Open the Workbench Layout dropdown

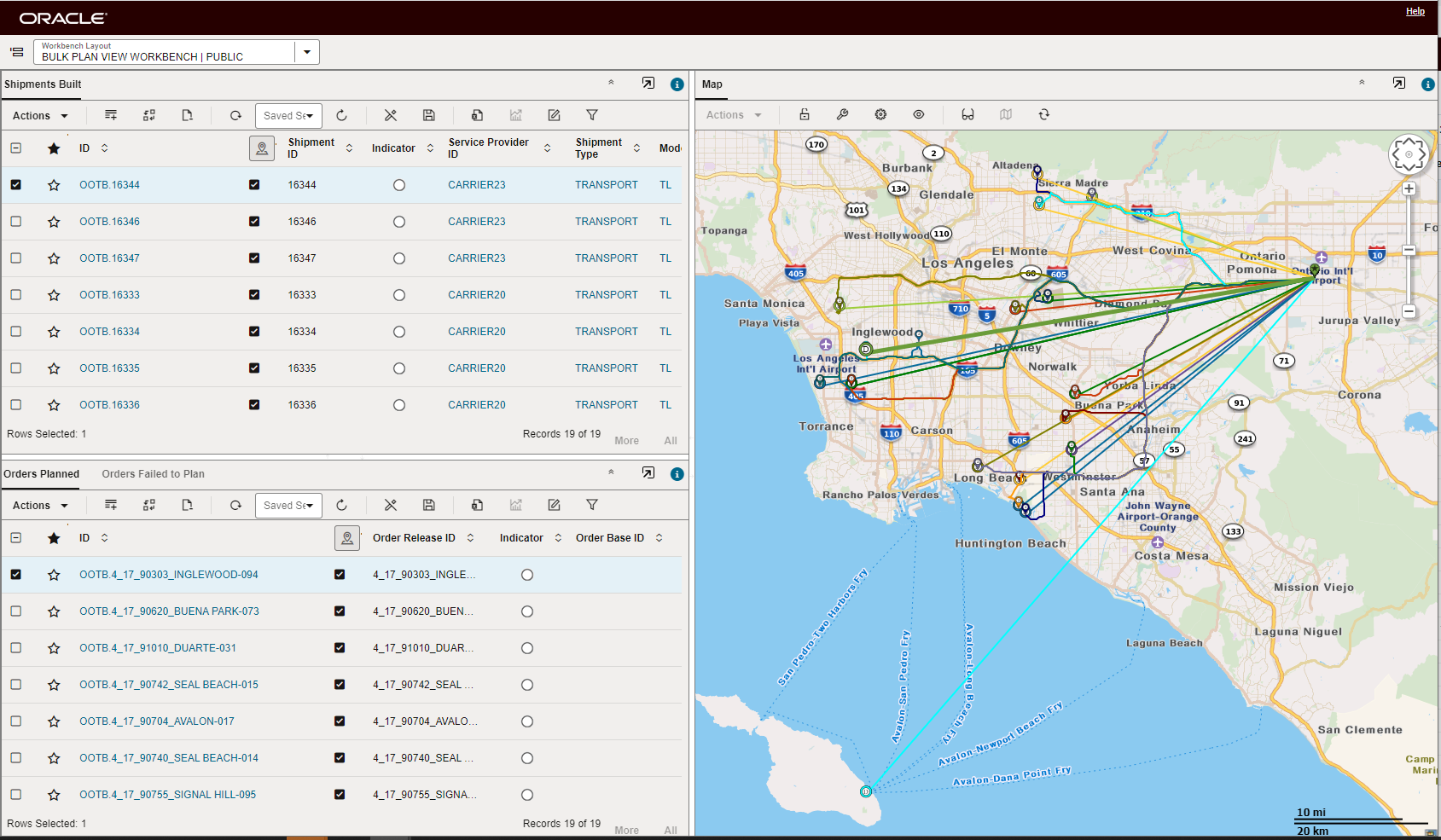(306, 52)
